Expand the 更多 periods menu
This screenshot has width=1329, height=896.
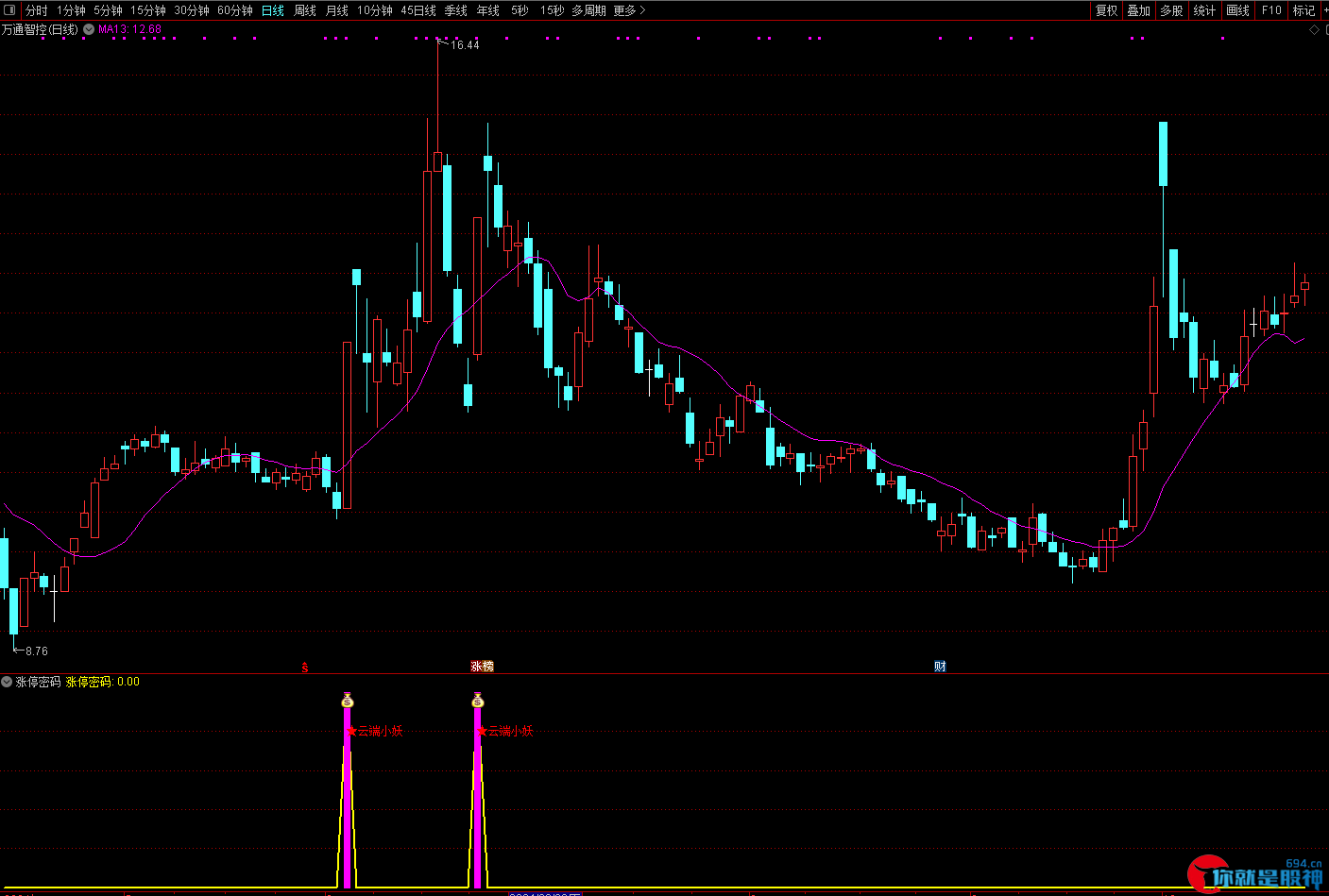pyautogui.click(x=629, y=10)
